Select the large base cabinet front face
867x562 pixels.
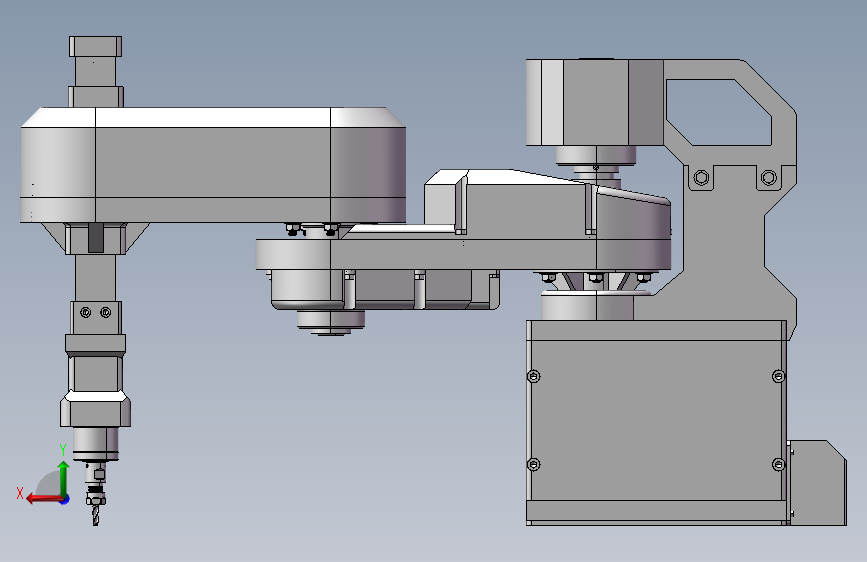click(656, 420)
